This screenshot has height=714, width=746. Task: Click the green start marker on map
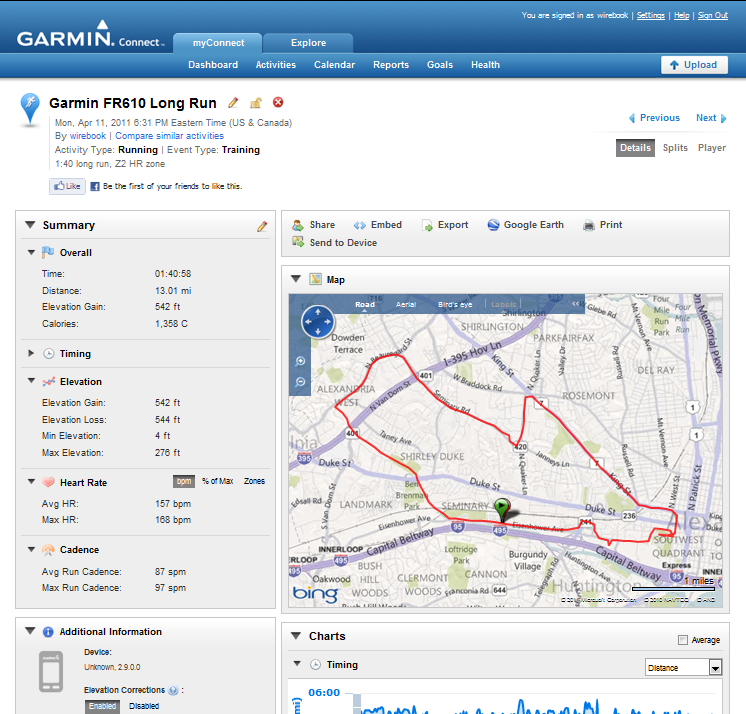click(x=502, y=509)
